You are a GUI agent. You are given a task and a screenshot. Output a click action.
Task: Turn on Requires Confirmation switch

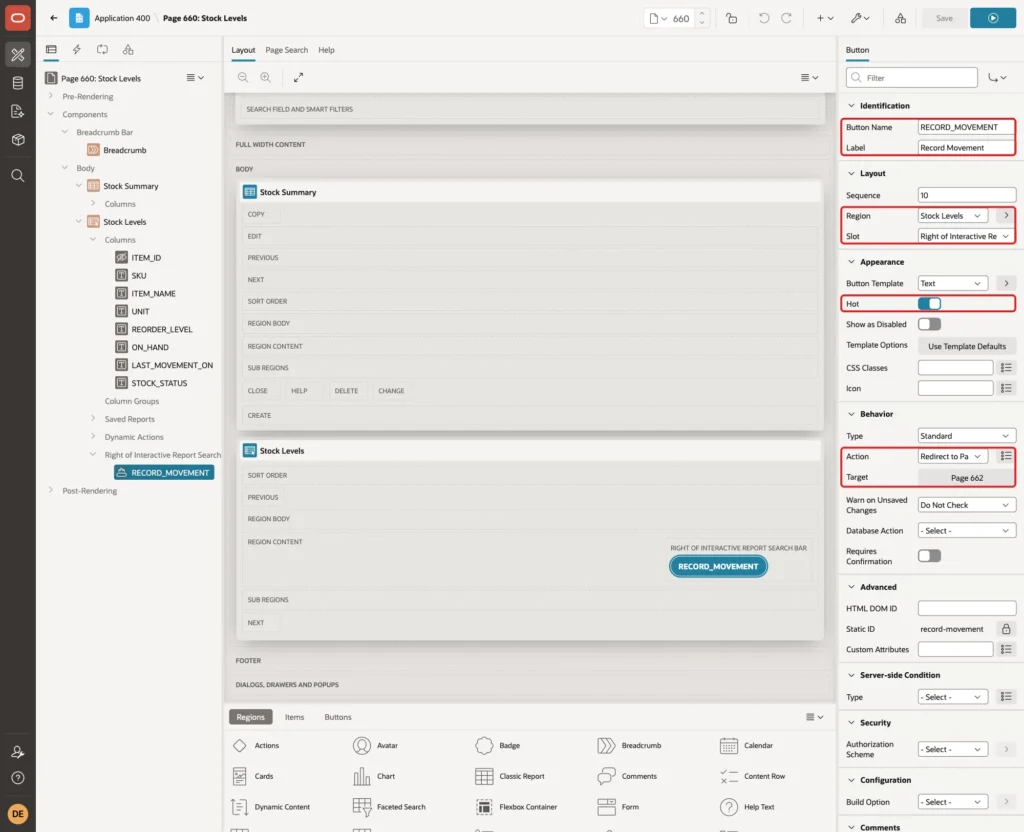pos(929,556)
